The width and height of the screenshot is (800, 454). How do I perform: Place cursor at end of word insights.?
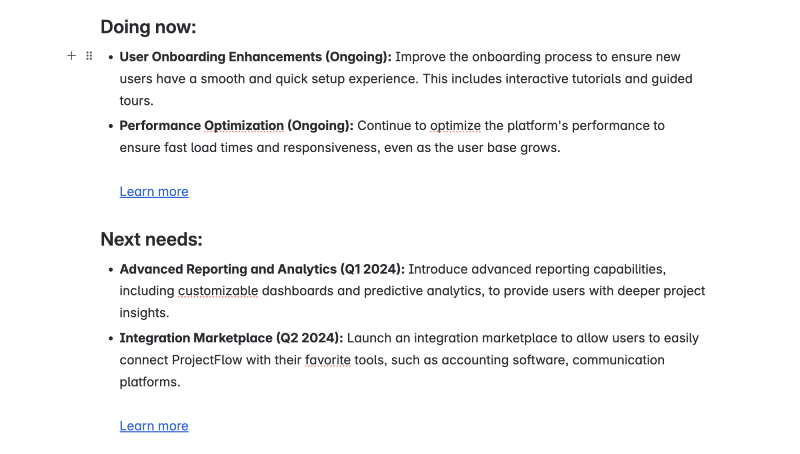pyautogui.click(x=169, y=313)
